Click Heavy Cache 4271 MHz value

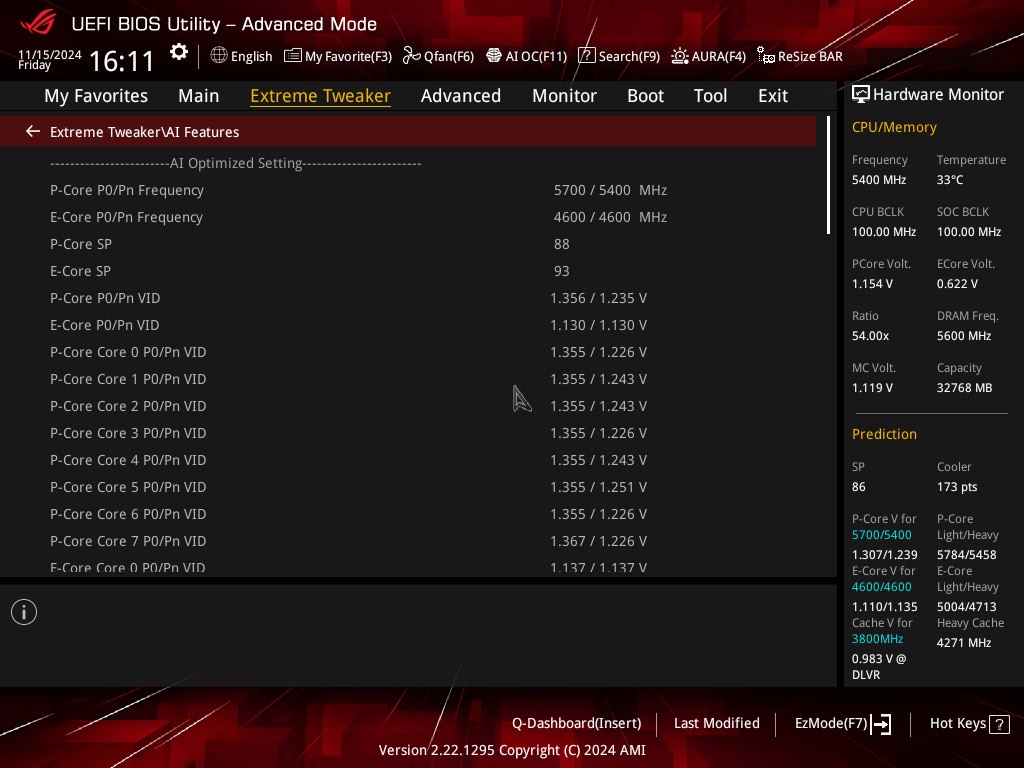pyautogui.click(x=964, y=643)
